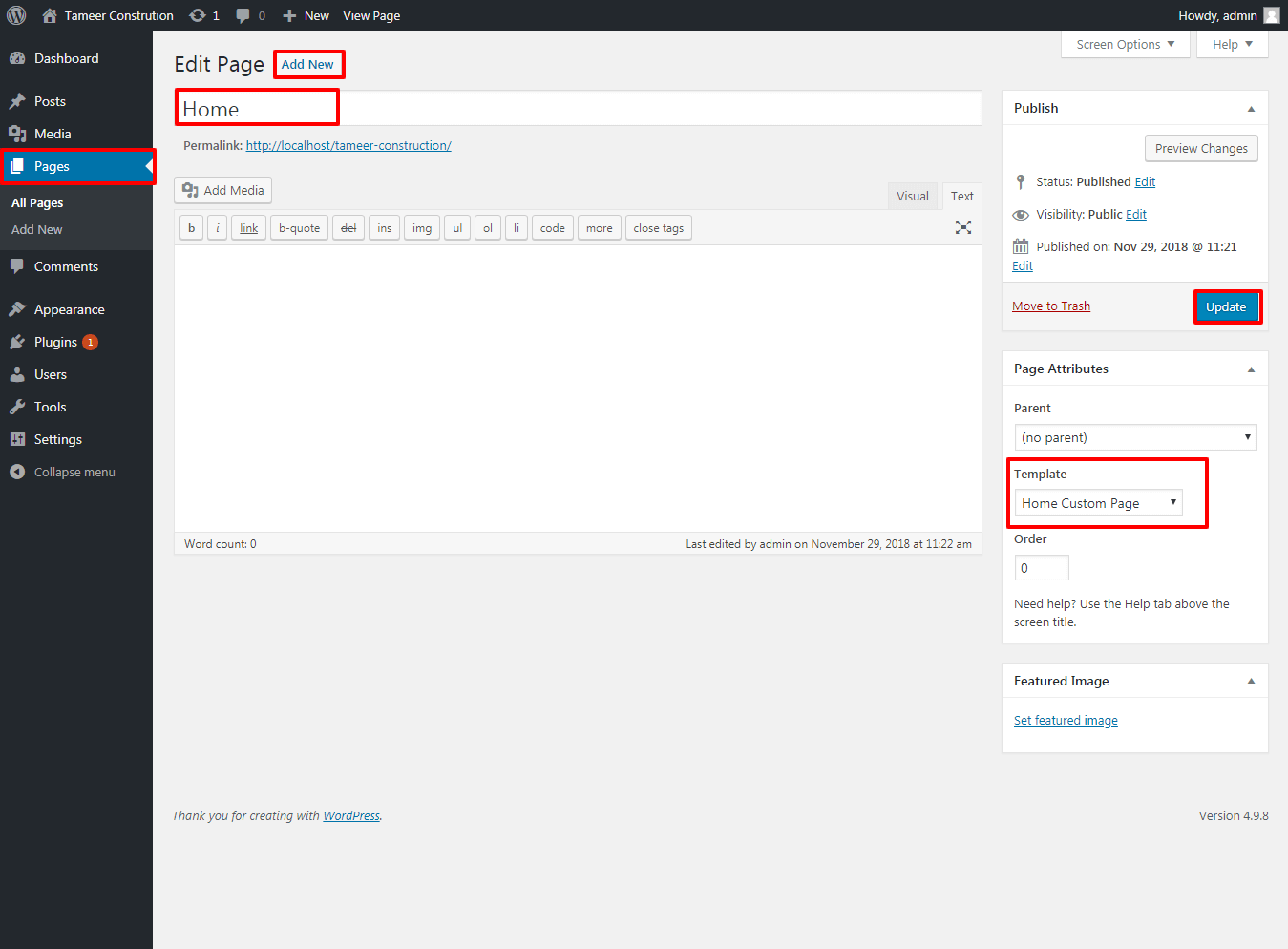The width and height of the screenshot is (1288, 949).
Task: Click the Add Media button
Action: click(223, 190)
